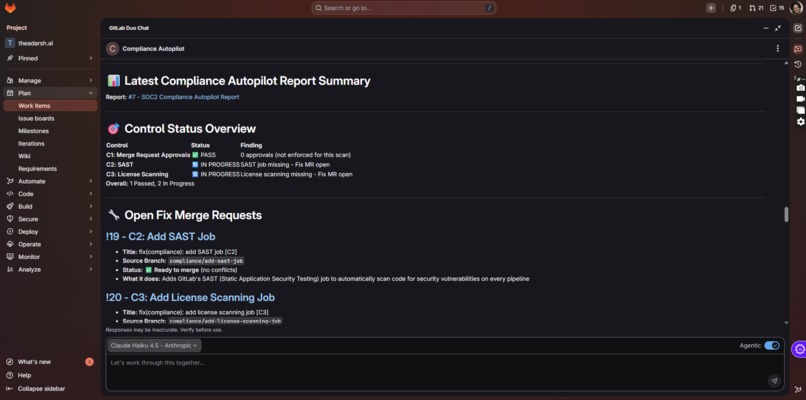Open to-do list counter showing 15
The height and width of the screenshot is (400, 806).
click(x=777, y=8)
